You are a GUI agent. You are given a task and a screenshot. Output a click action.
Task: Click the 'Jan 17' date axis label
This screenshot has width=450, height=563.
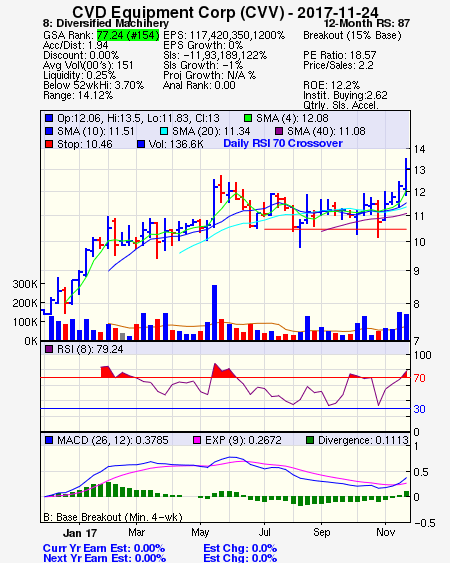pos(80,533)
